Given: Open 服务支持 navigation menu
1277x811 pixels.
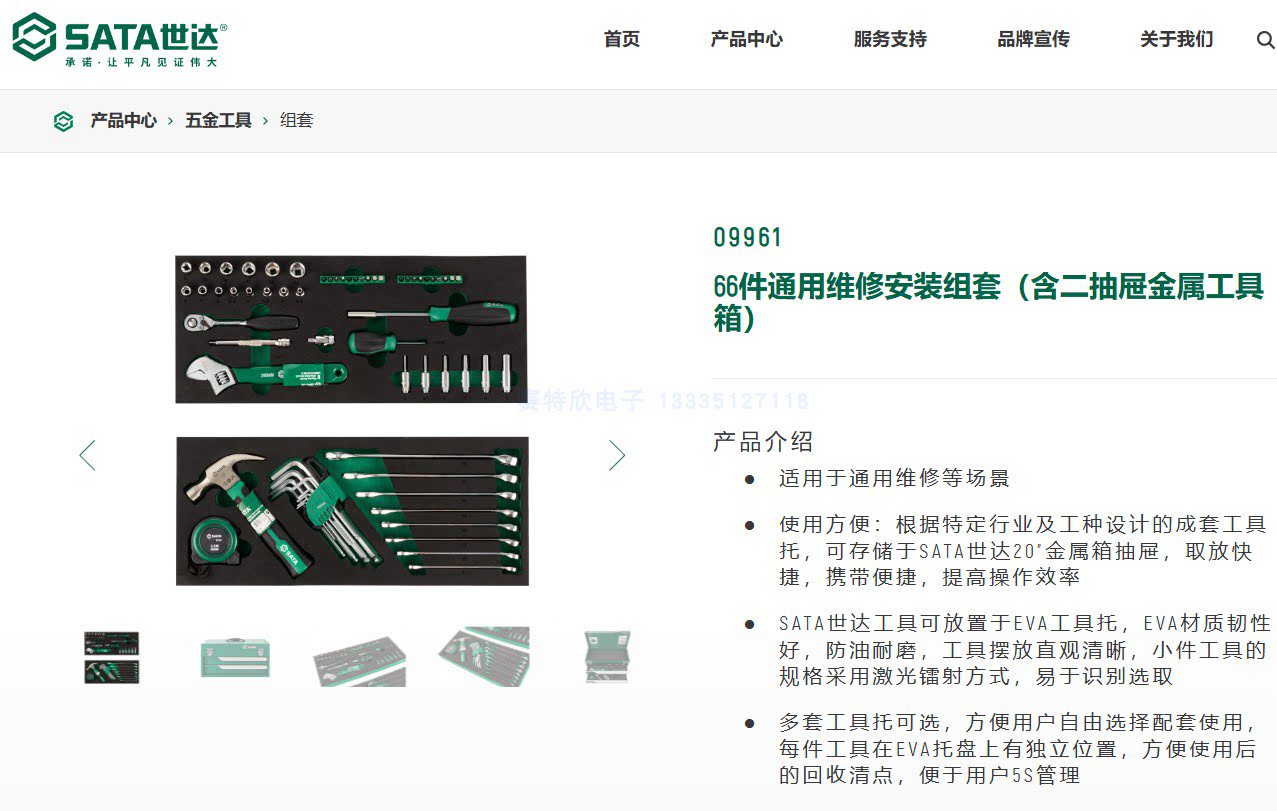Looking at the screenshot, I should (x=890, y=39).
